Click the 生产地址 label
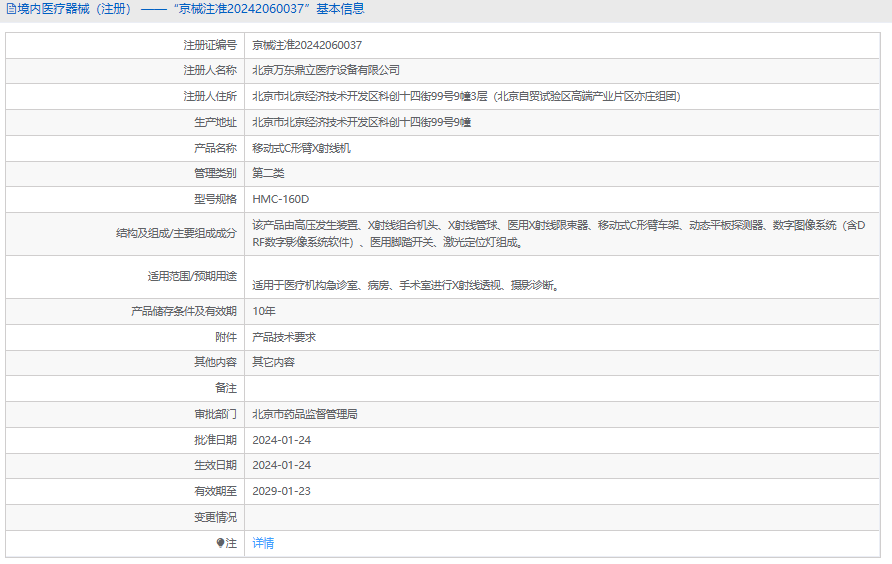 (x=215, y=122)
